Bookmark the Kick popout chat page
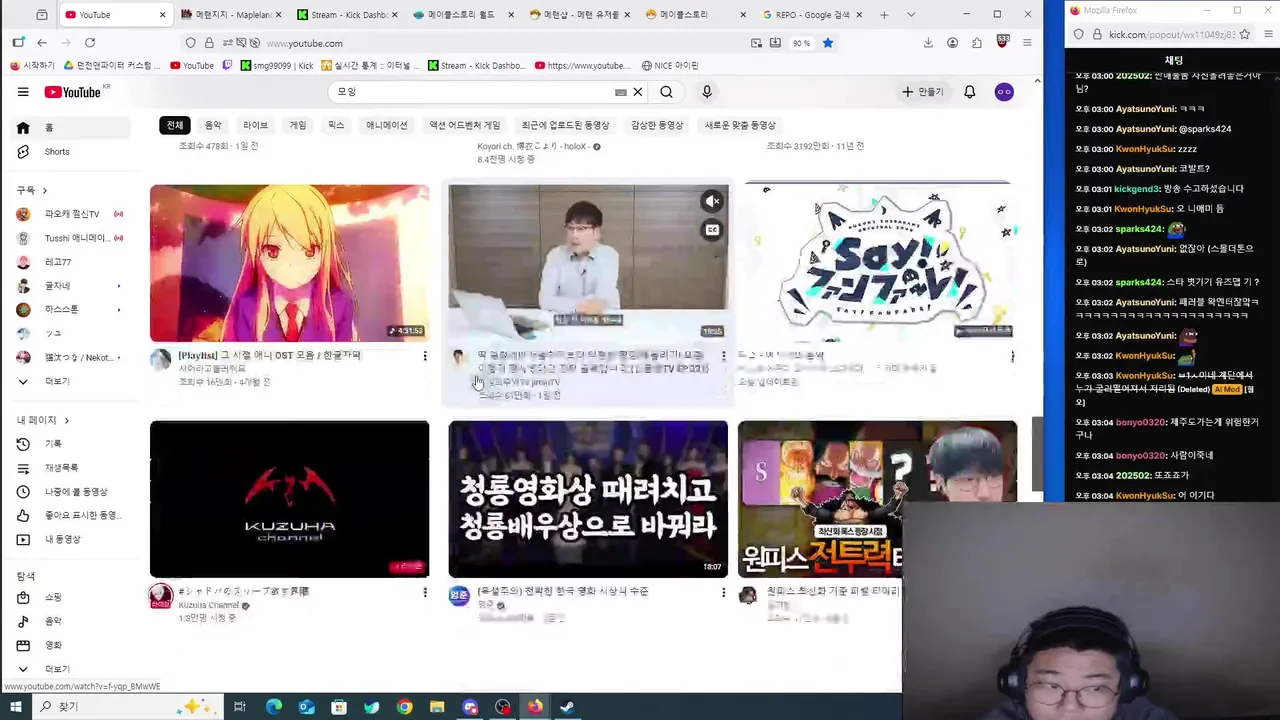 (x=1245, y=34)
